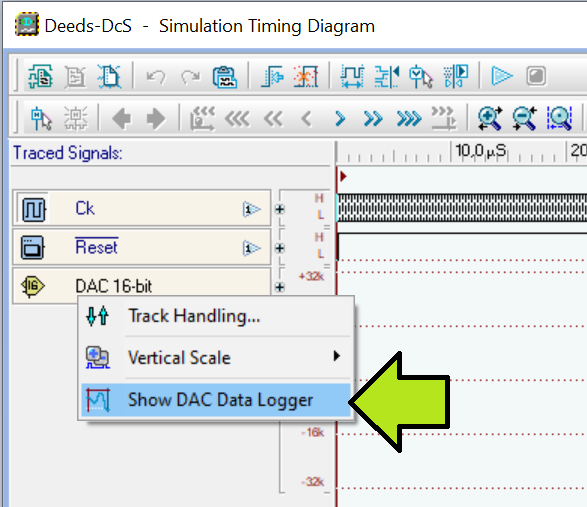Click the undo arrow icon
587x507 pixels.
click(x=156, y=77)
